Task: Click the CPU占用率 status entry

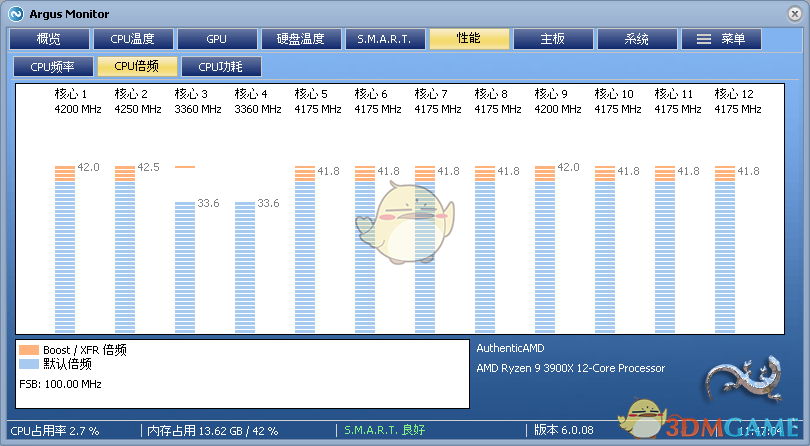Action: pos(55,430)
